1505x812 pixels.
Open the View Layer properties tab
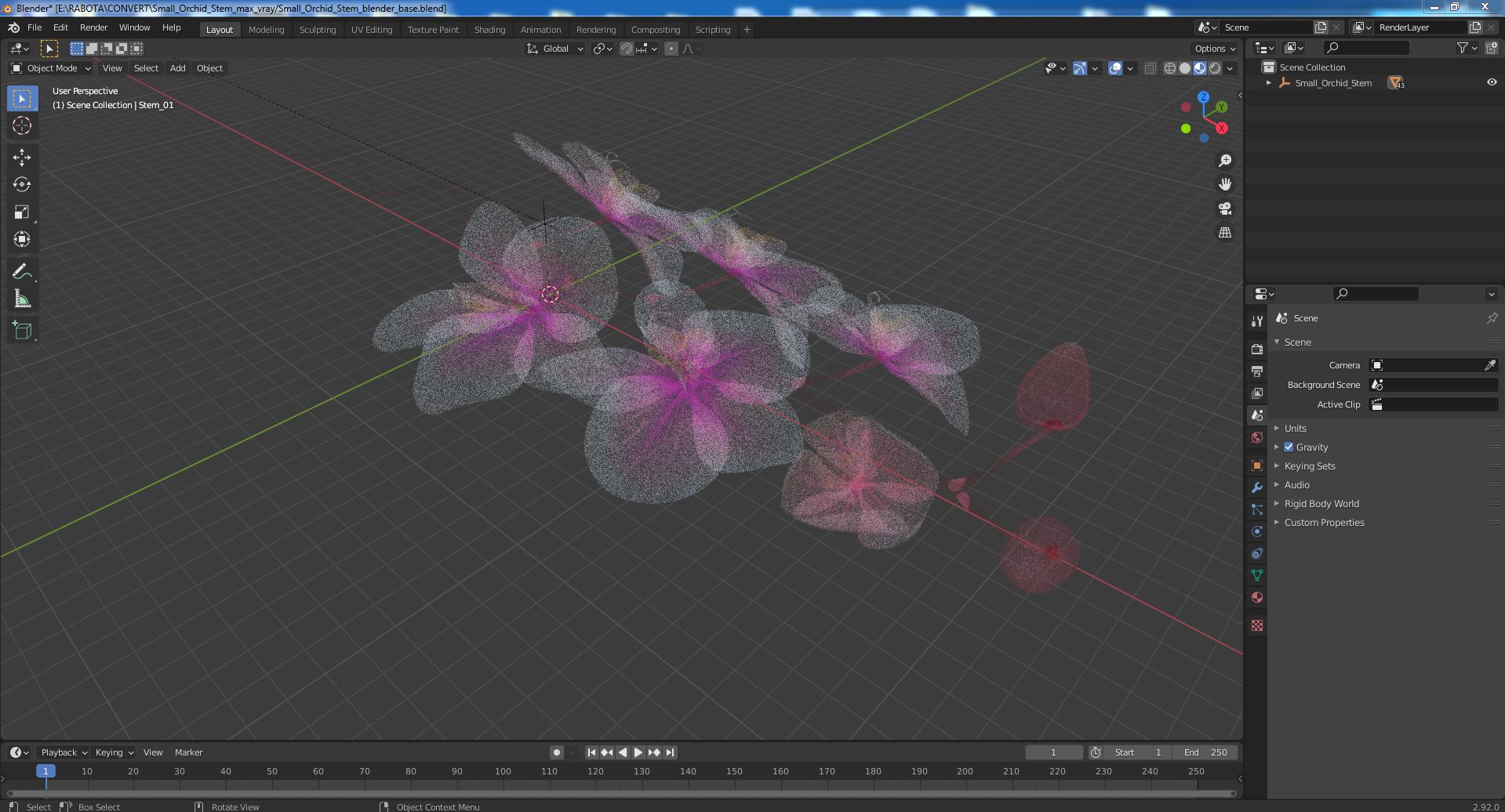pyautogui.click(x=1257, y=393)
